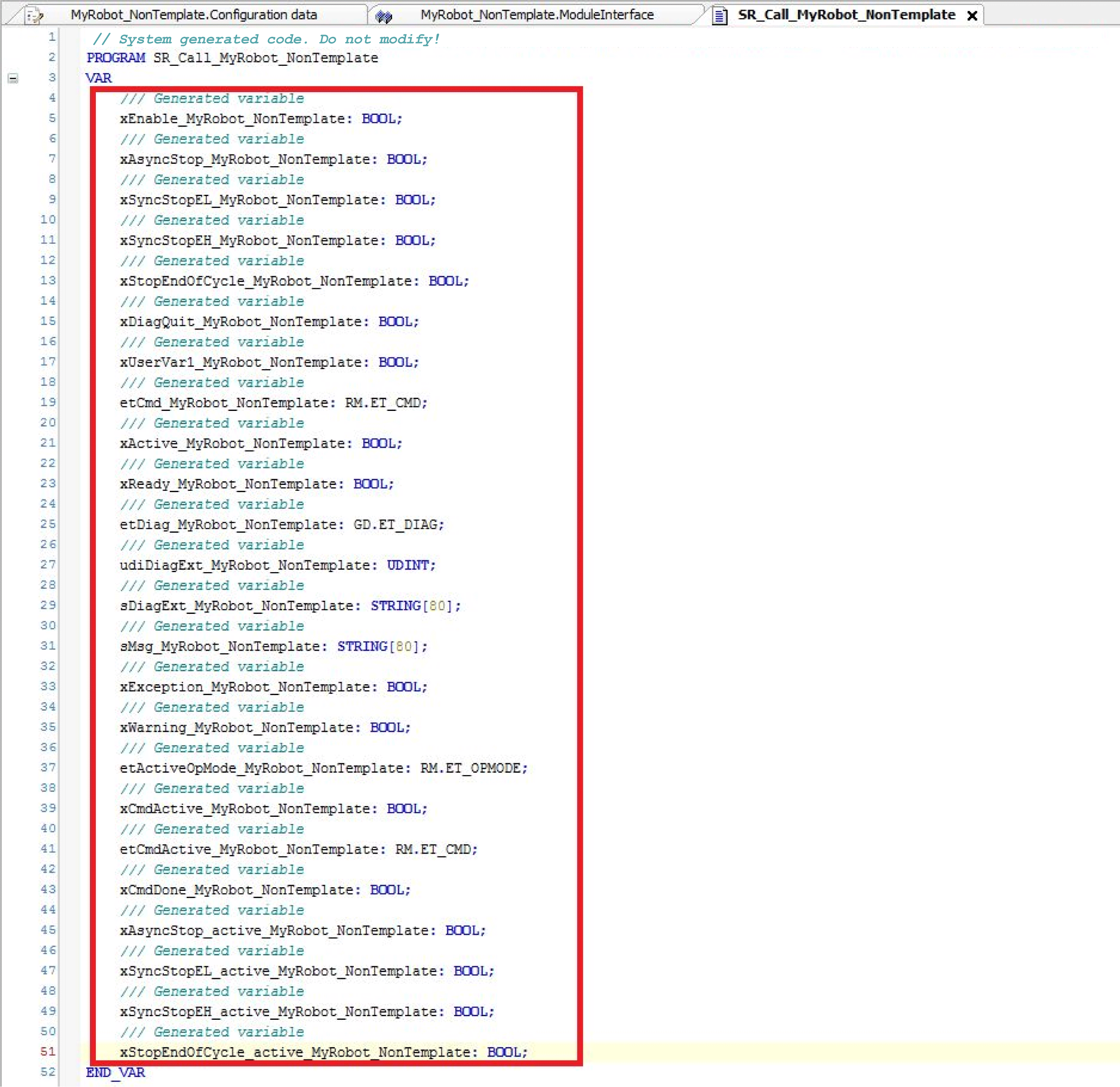Click the Configuration data tab icon
The width and height of the screenshot is (1120, 1087).
point(34,15)
